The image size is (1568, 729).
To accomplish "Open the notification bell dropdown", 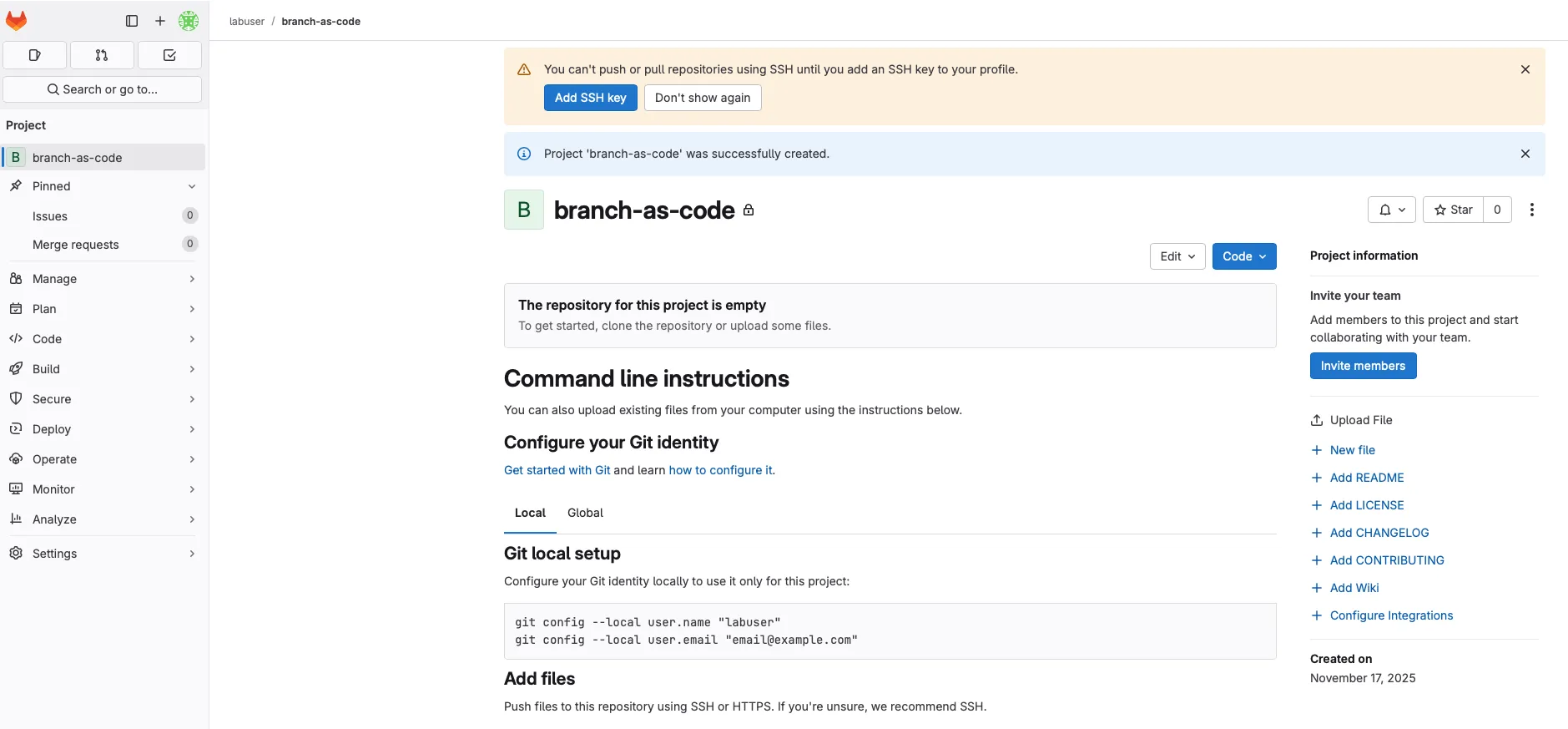I will (x=1391, y=210).
